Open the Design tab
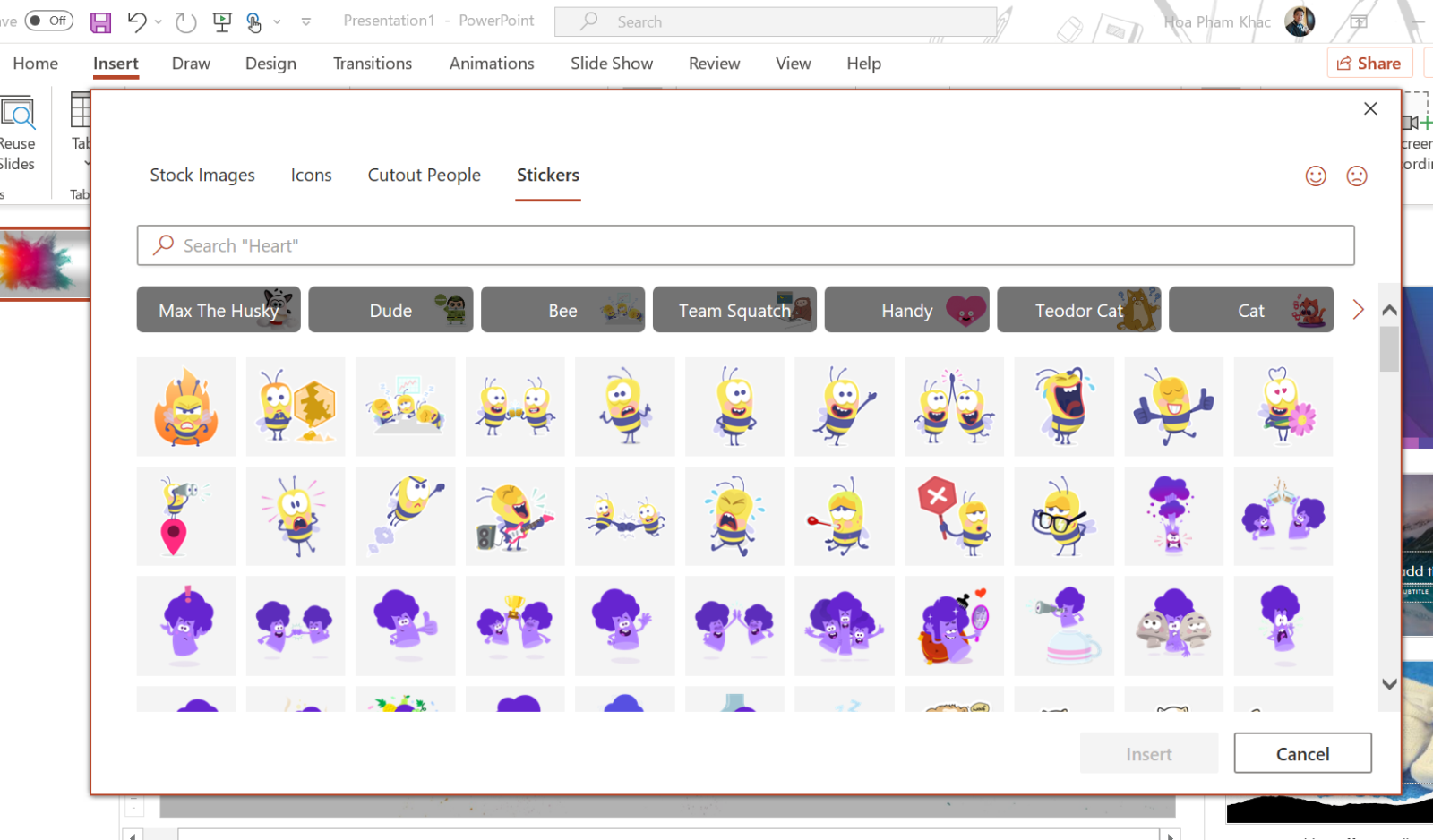Viewport: 1433px width, 840px height. [x=270, y=64]
